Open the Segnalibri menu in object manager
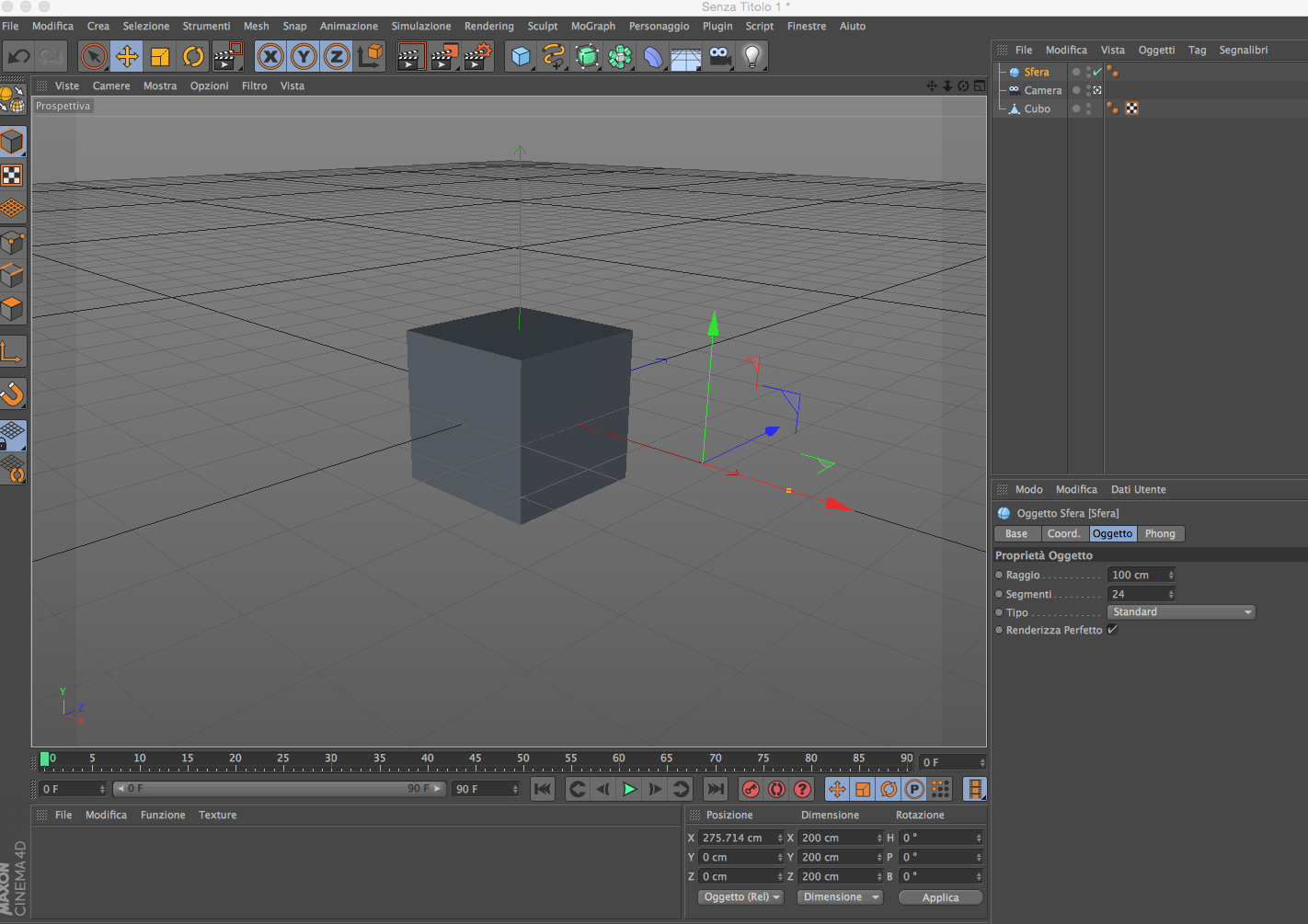 coord(1244,50)
